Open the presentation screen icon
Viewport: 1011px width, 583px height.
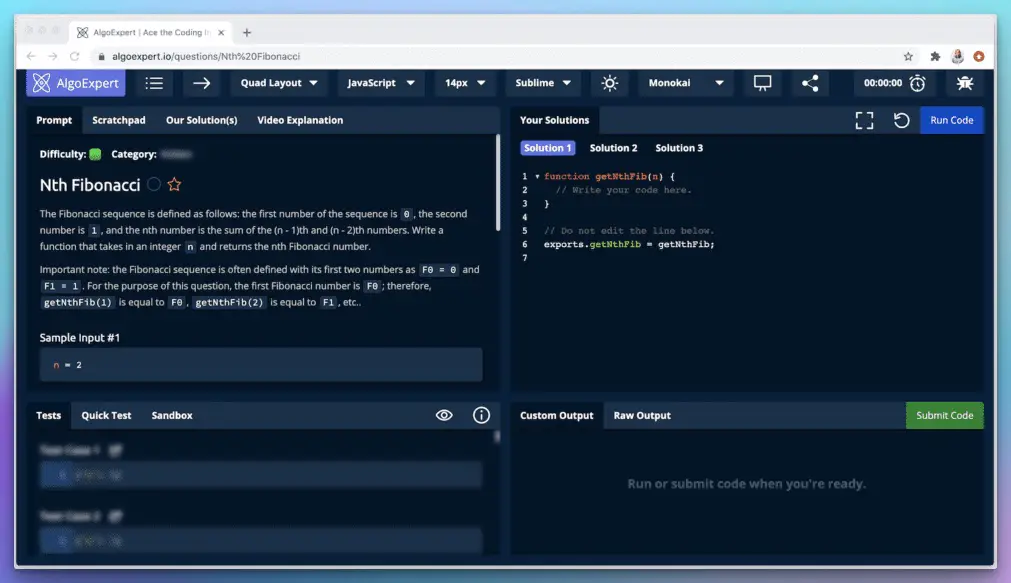pyautogui.click(x=762, y=83)
